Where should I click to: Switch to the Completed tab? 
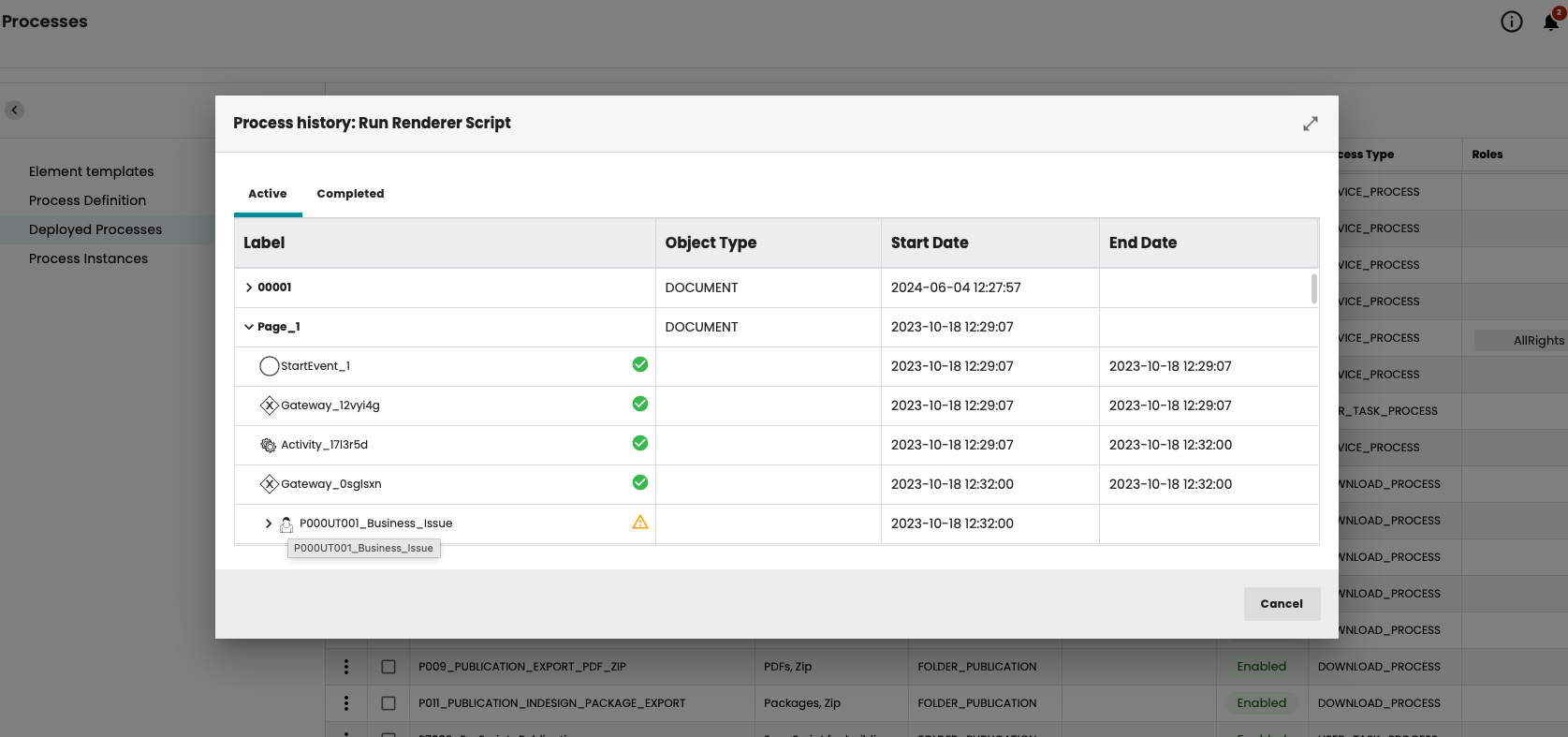click(350, 194)
